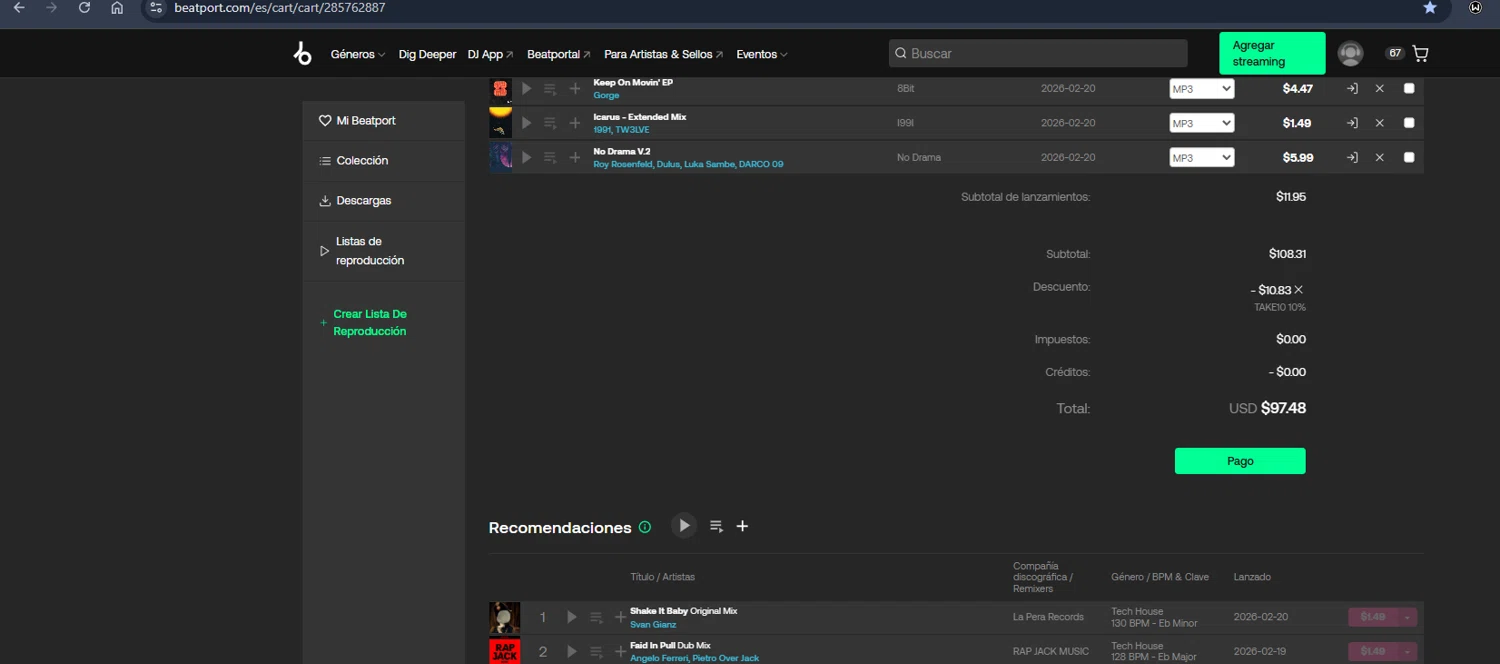The image size is (1500, 664).
Task: Select the Keep On Movin' EP checkbox
Action: click(1409, 88)
